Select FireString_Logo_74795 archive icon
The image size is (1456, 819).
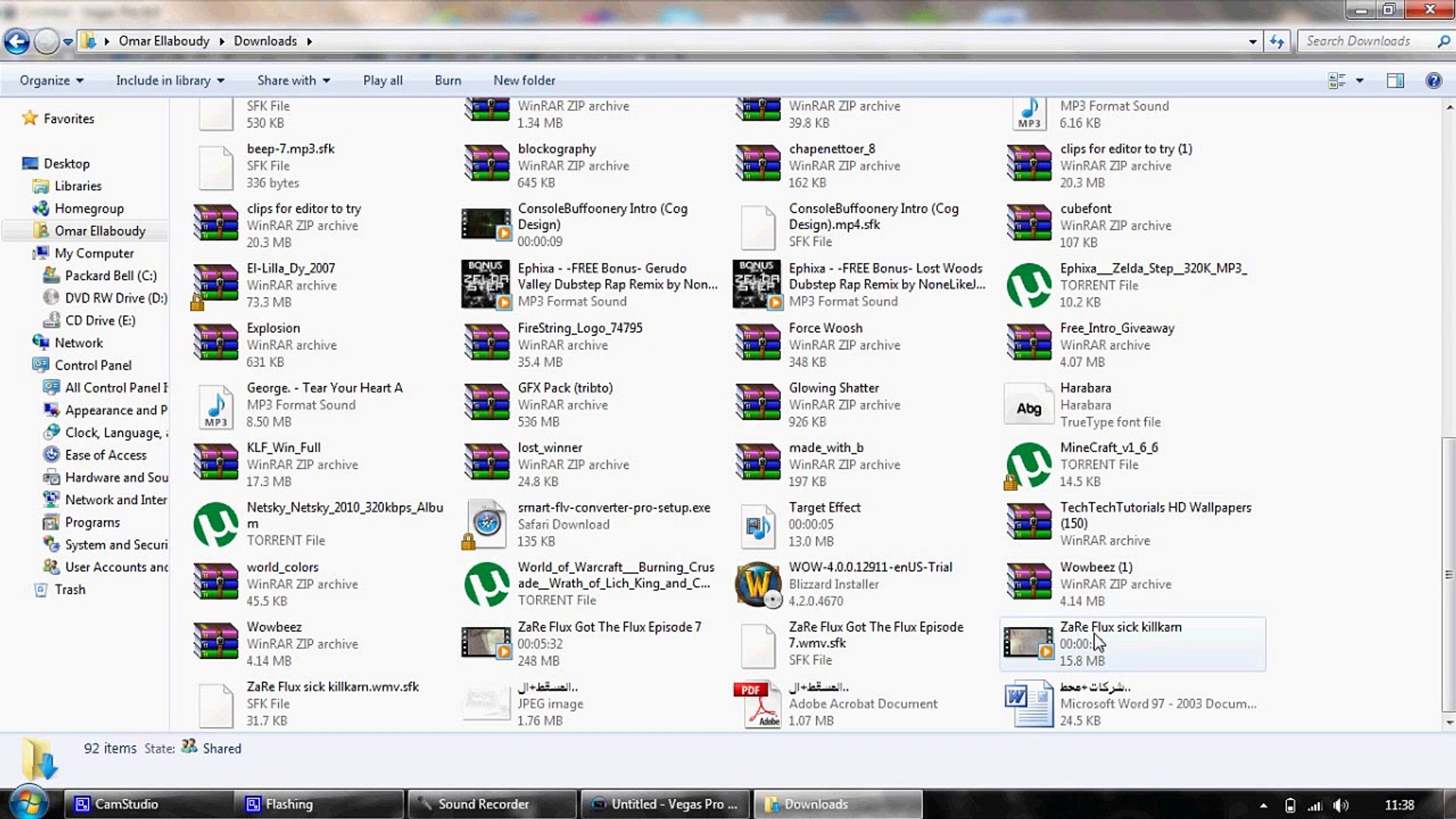pos(487,342)
